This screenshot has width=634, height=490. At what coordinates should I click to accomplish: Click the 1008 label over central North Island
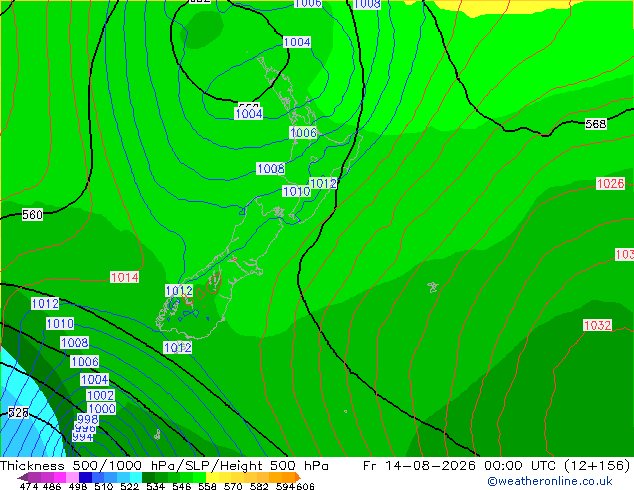[271, 168]
